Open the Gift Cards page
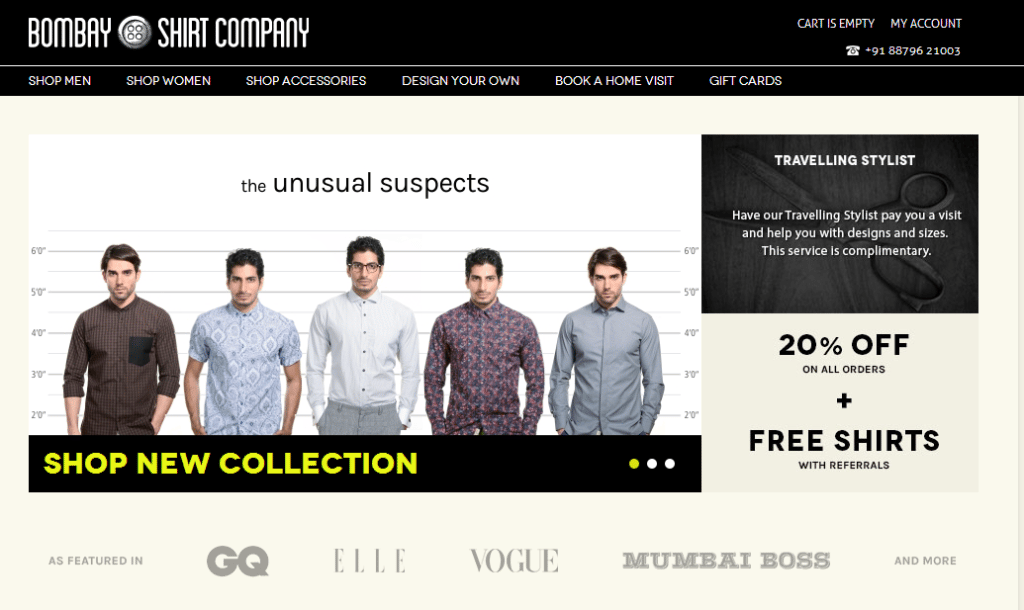The height and width of the screenshot is (610, 1024). pyautogui.click(x=745, y=80)
